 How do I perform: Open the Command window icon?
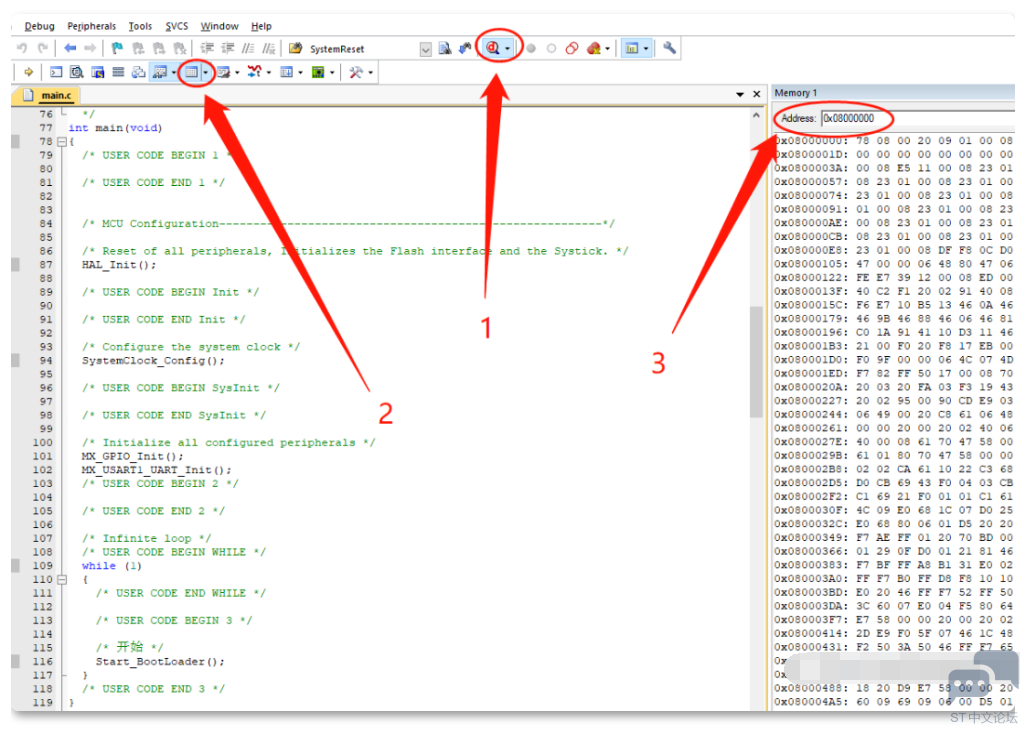click(x=56, y=72)
